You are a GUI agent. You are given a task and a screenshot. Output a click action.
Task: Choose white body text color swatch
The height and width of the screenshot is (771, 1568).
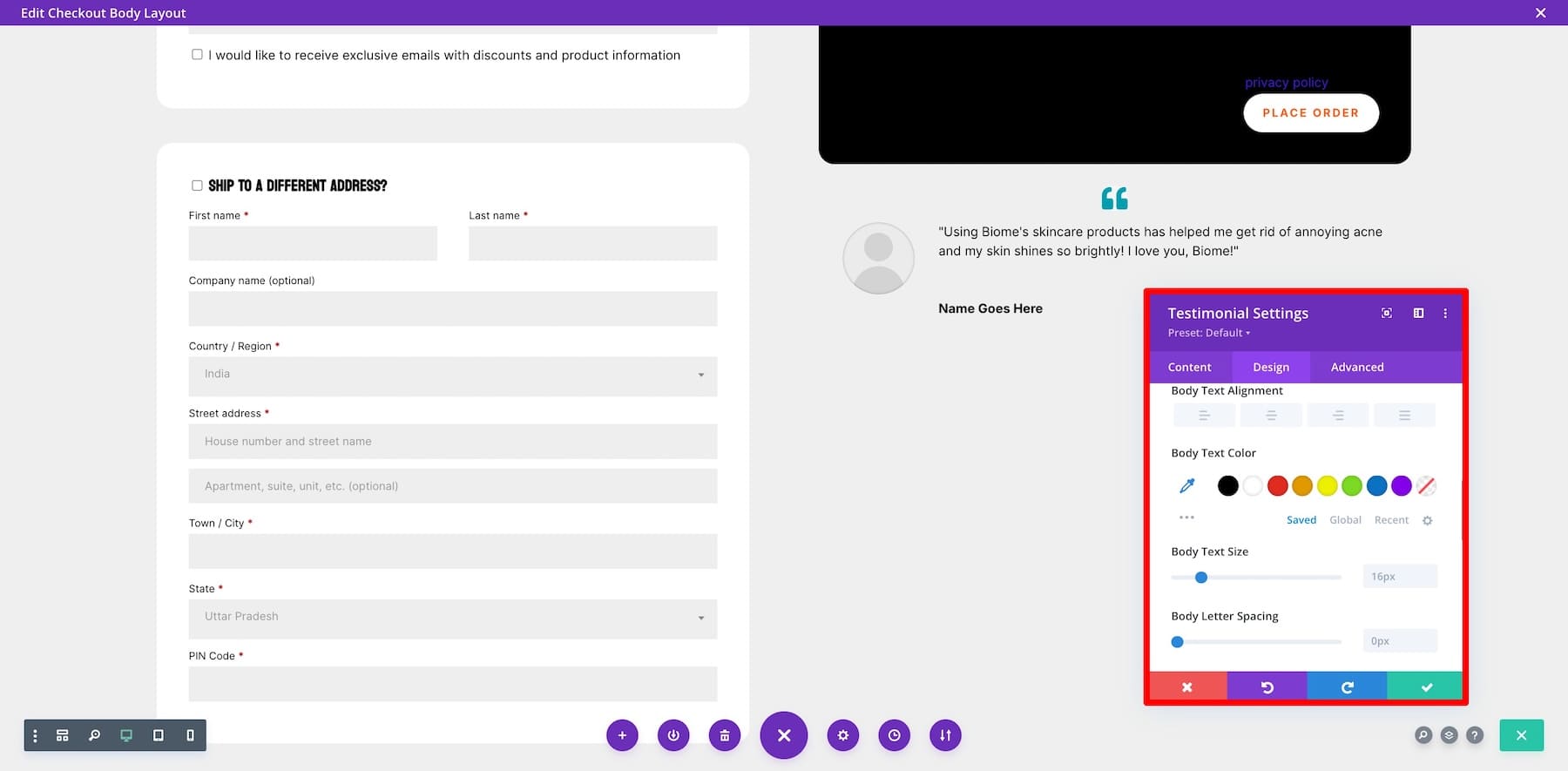(x=1253, y=486)
